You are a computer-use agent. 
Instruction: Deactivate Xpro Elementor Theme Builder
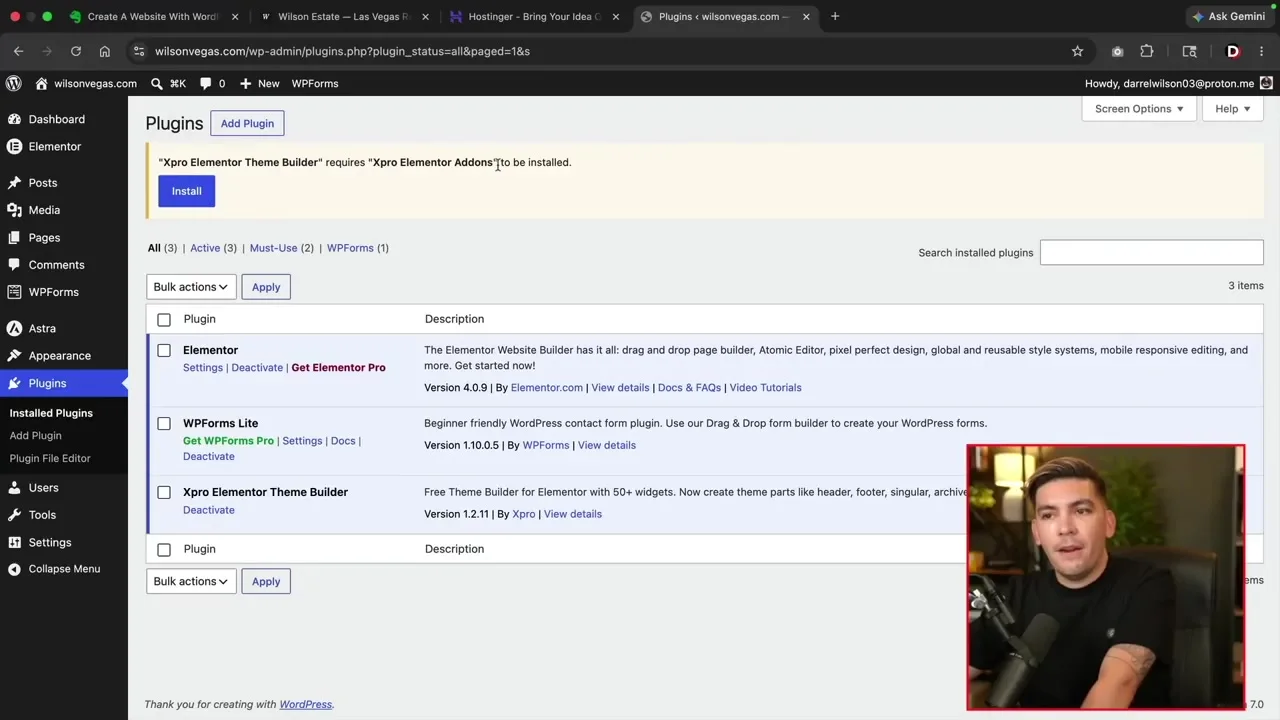209,510
